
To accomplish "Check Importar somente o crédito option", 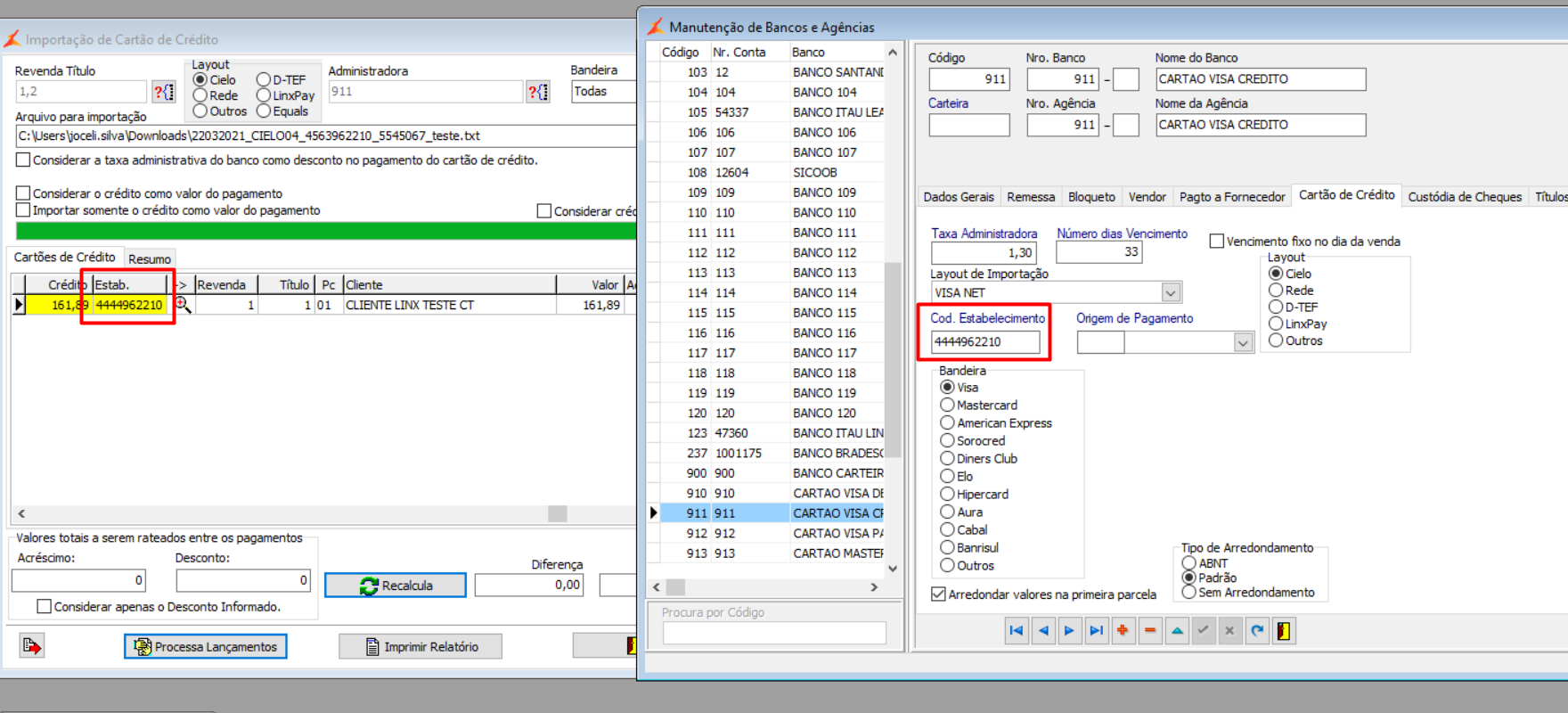I will click(x=23, y=210).
